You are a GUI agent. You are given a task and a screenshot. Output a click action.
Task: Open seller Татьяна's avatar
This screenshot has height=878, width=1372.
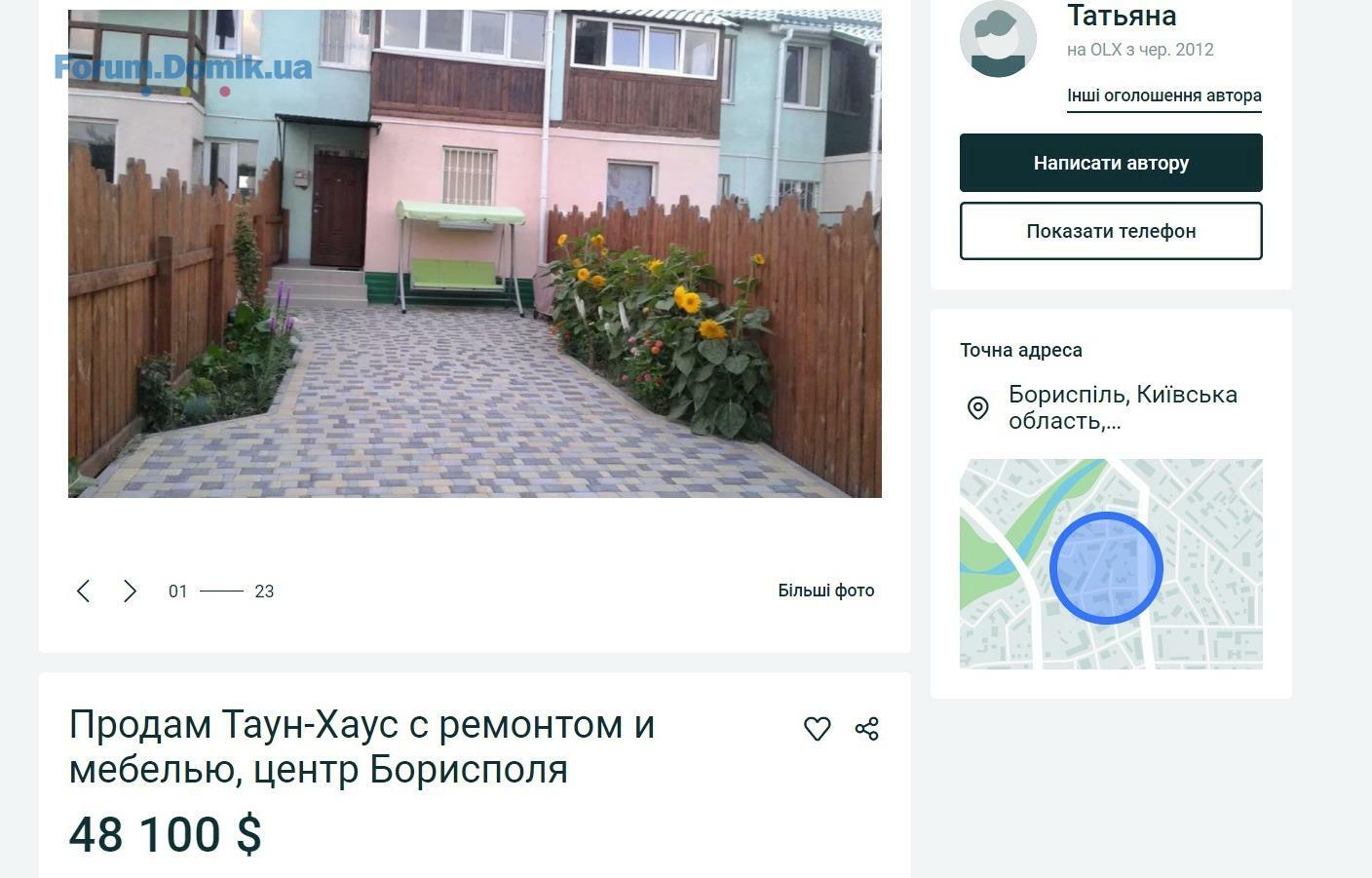point(998,39)
